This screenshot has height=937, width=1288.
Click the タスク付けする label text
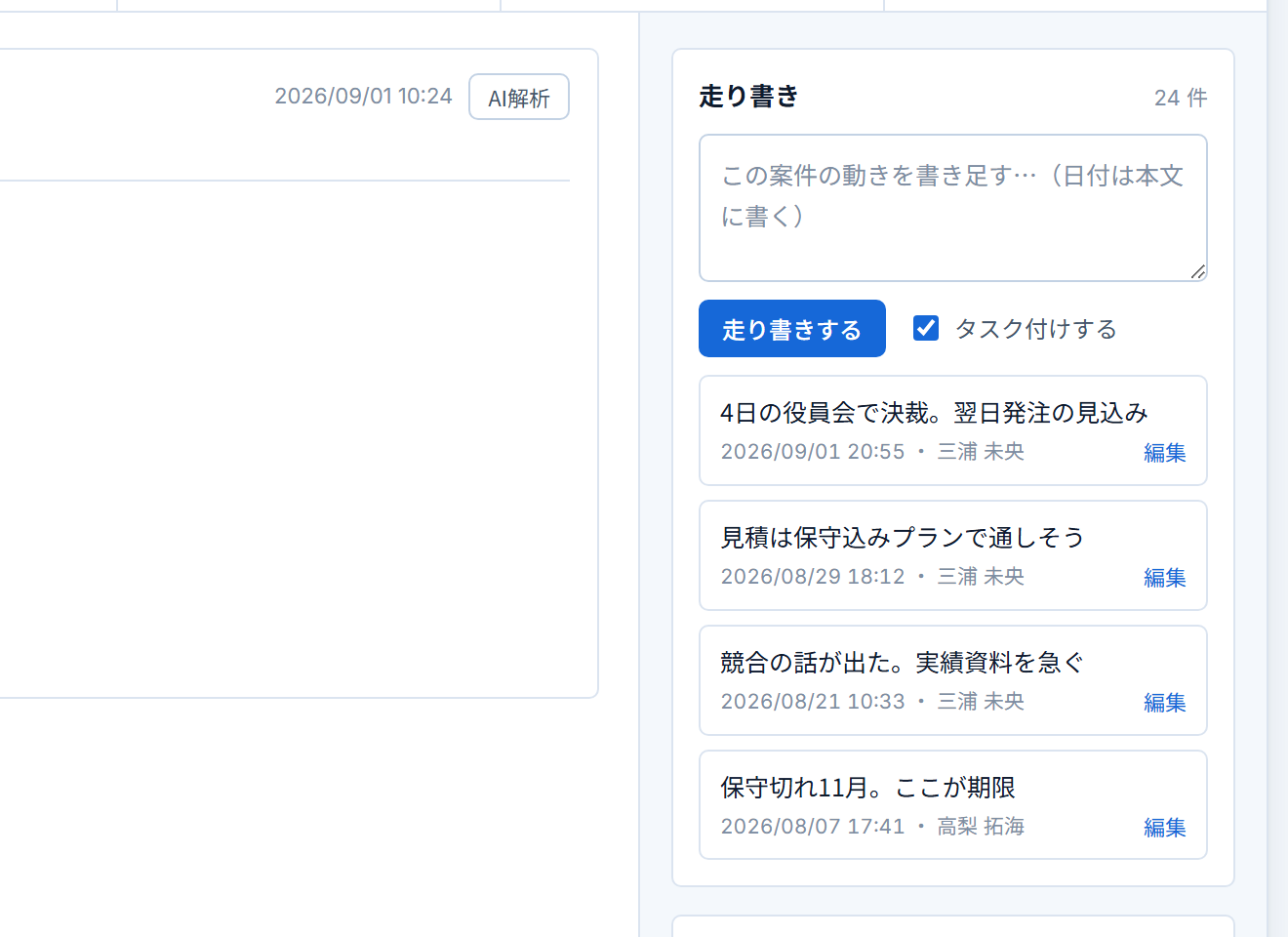[x=1035, y=329]
